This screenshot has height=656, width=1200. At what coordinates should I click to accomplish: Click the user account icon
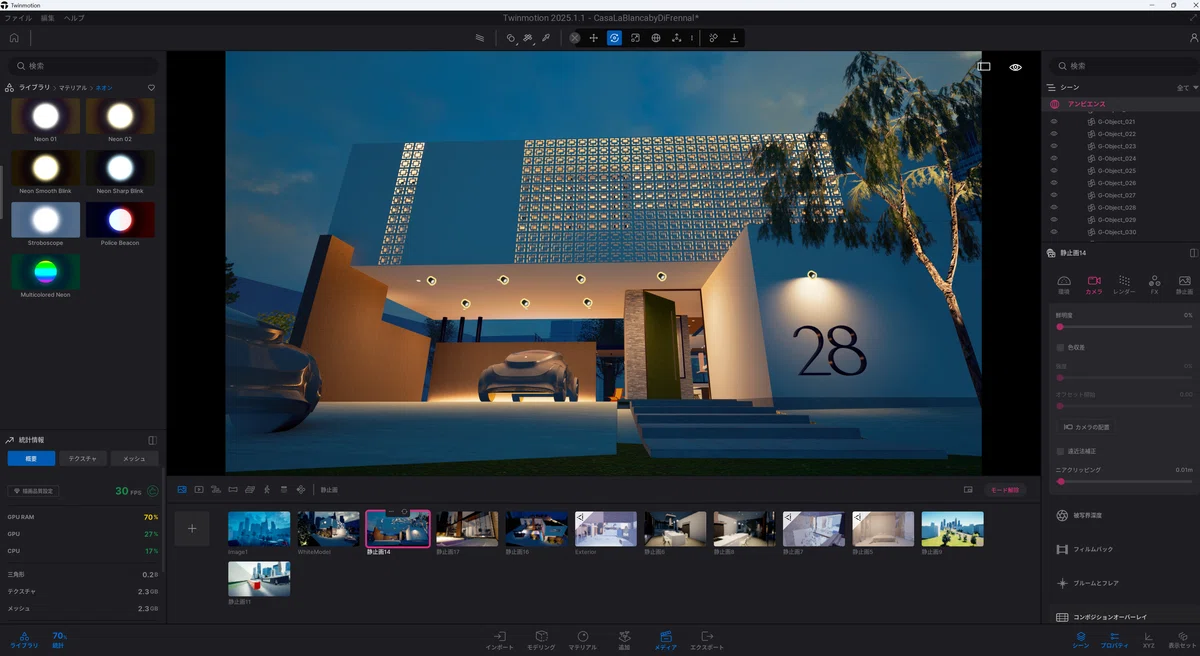(1194, 38)
